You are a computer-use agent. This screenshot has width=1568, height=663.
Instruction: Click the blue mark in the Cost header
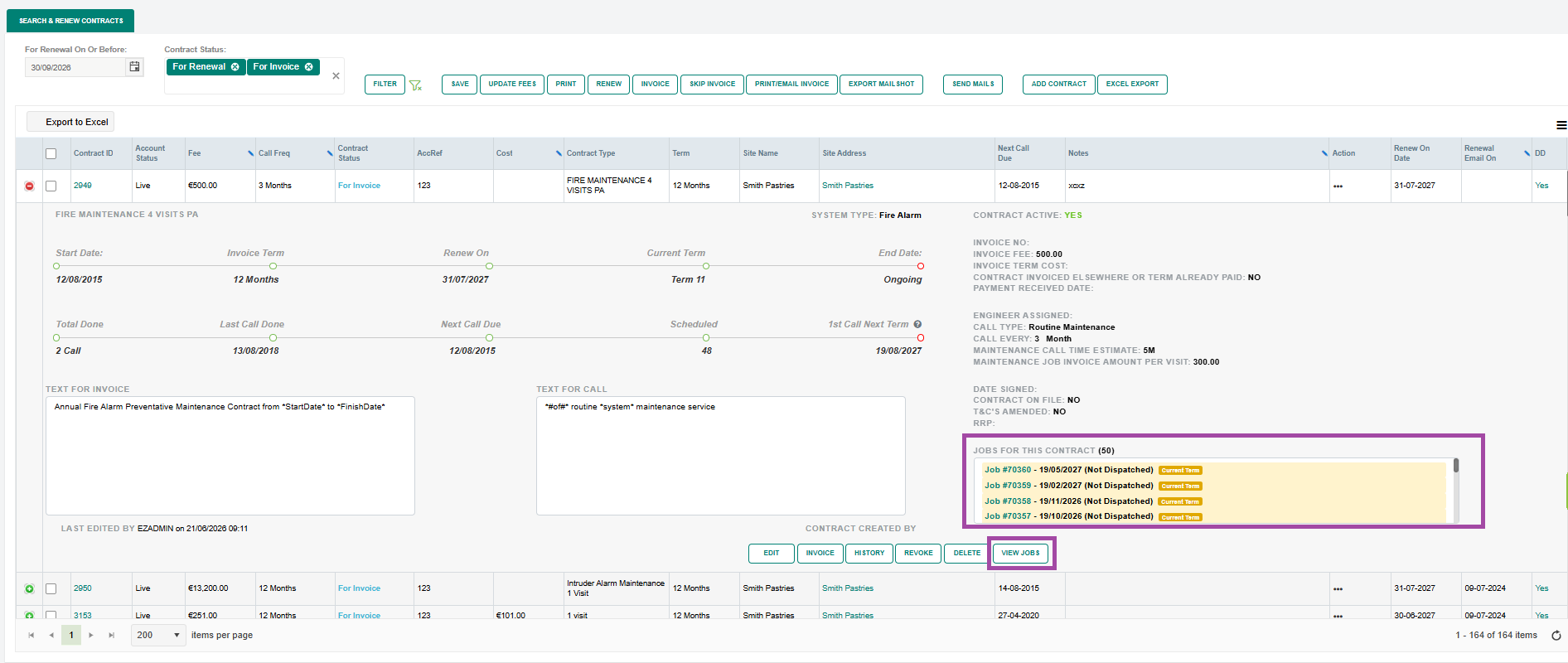point(559,153)
